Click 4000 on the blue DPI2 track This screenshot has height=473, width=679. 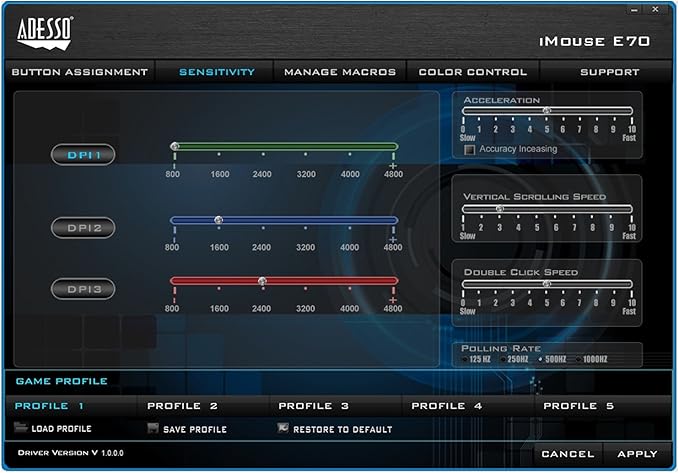(349, 220)
